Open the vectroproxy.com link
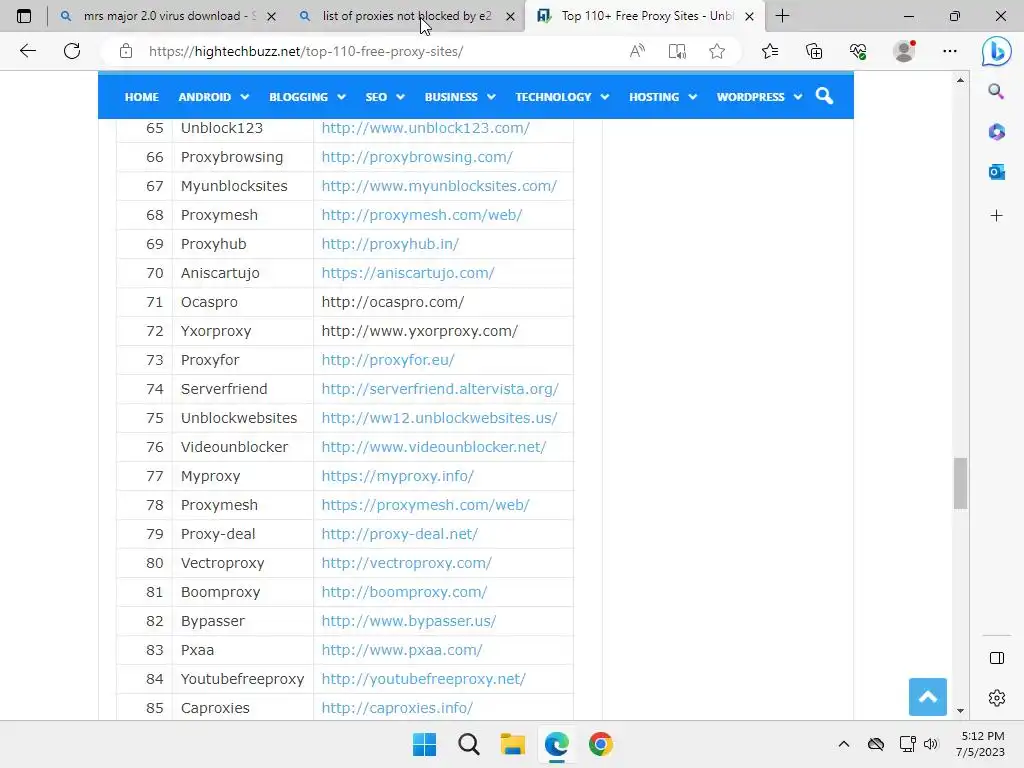This screenshot has height=768, width=1024. 406,563
